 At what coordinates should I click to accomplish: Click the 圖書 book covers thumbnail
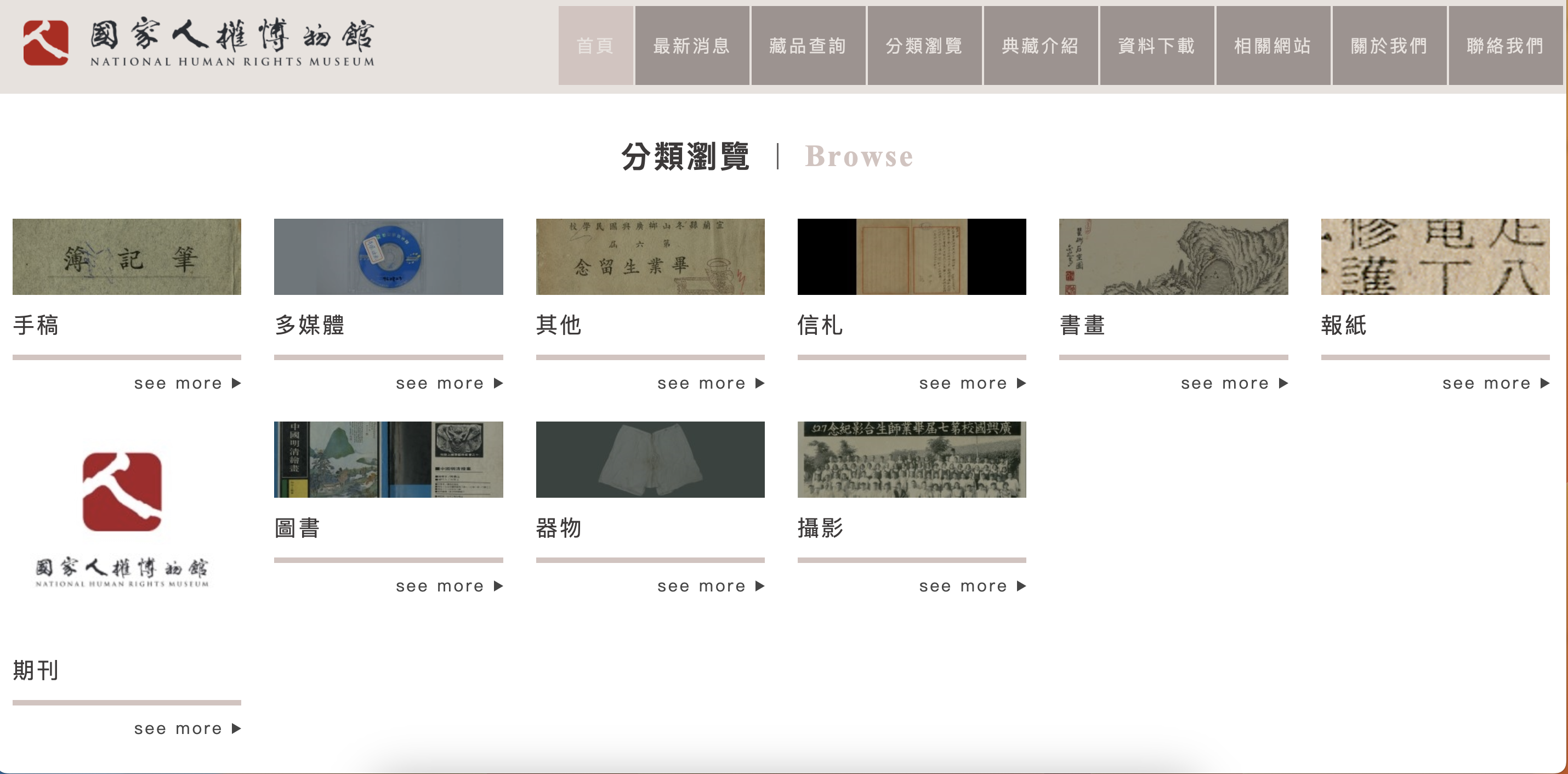click(x=388, y=459)
